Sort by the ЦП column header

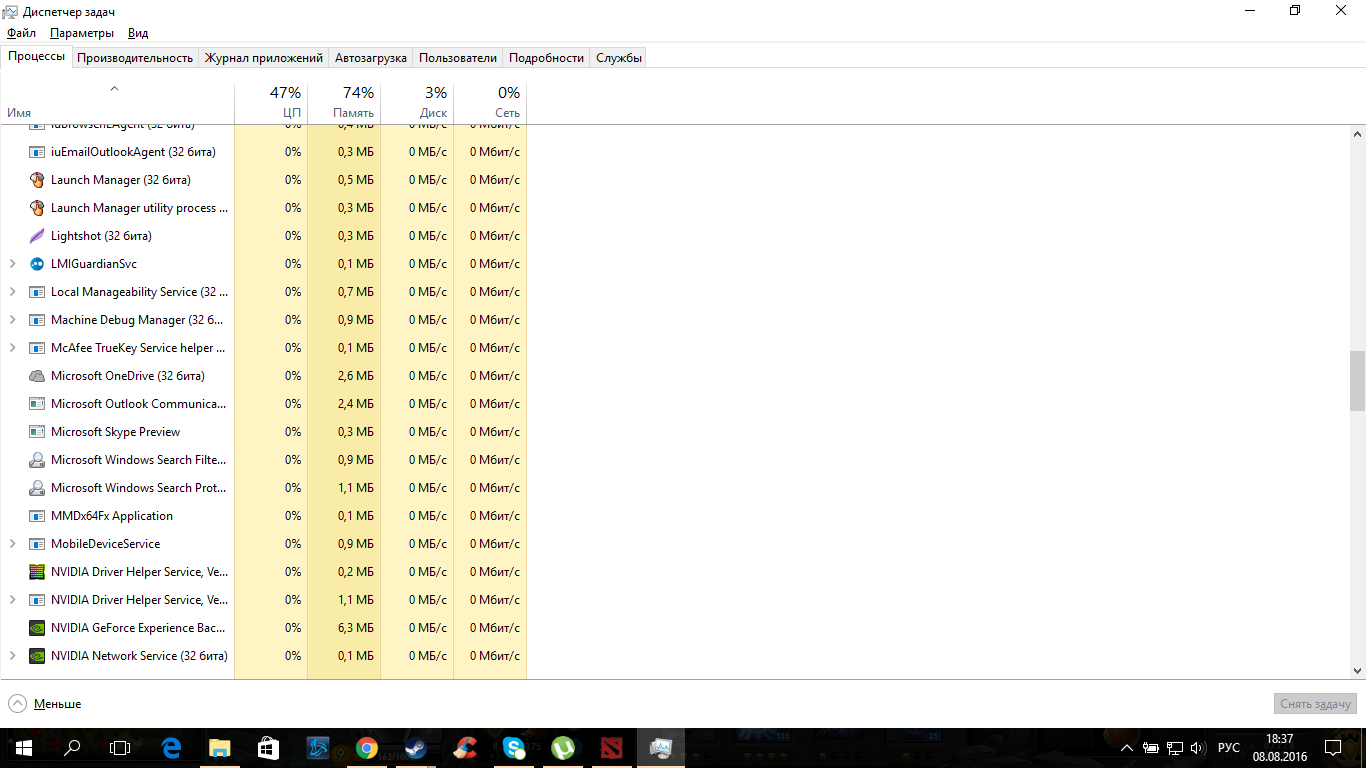(271, 102)
